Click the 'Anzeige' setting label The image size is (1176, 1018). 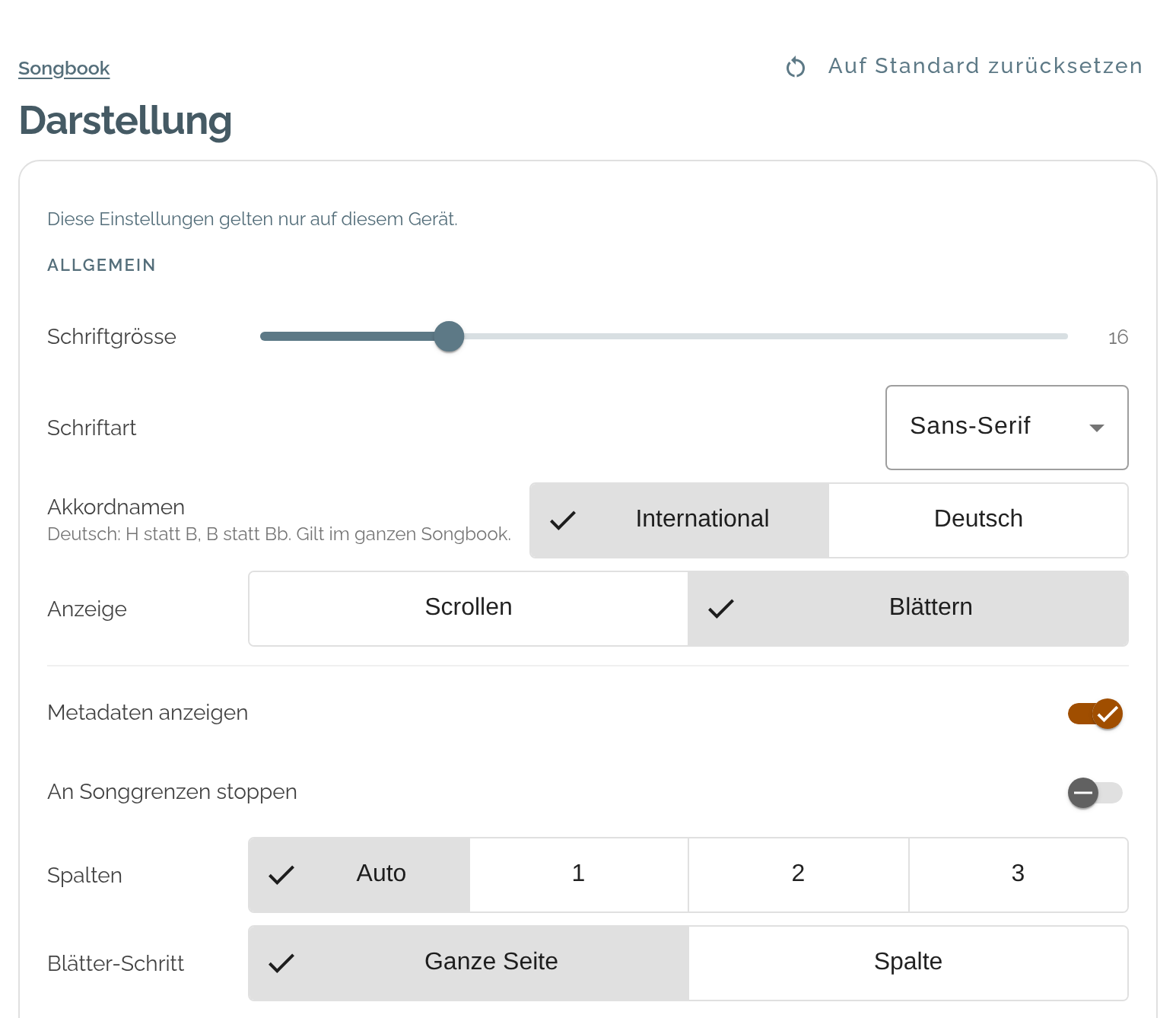pos(87,609)
